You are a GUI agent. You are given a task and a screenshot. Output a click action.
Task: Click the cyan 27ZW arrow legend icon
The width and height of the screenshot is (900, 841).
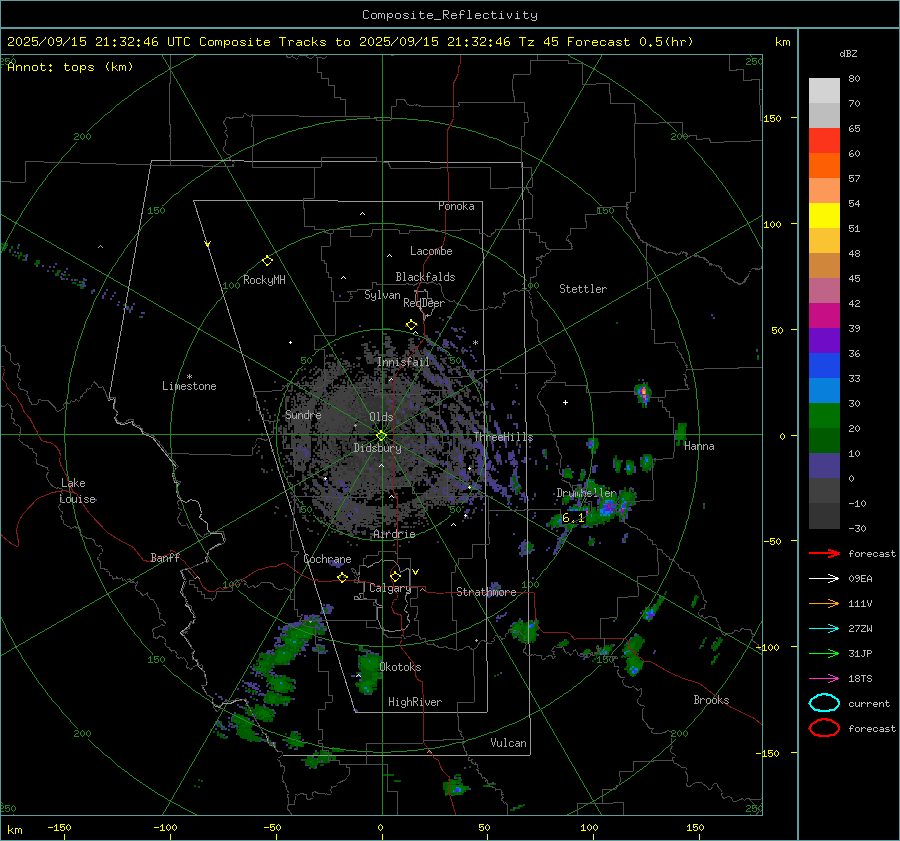(x=824, y=629)
